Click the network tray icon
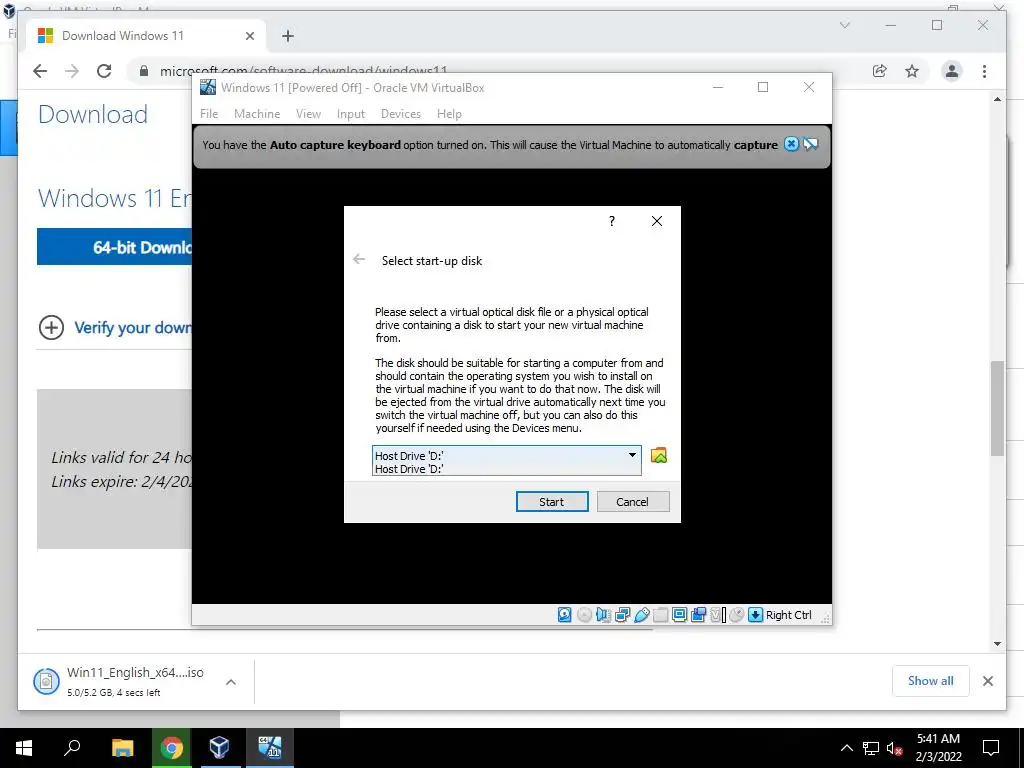Screen dimensions: 1024x768 click(x=871, y=748)
